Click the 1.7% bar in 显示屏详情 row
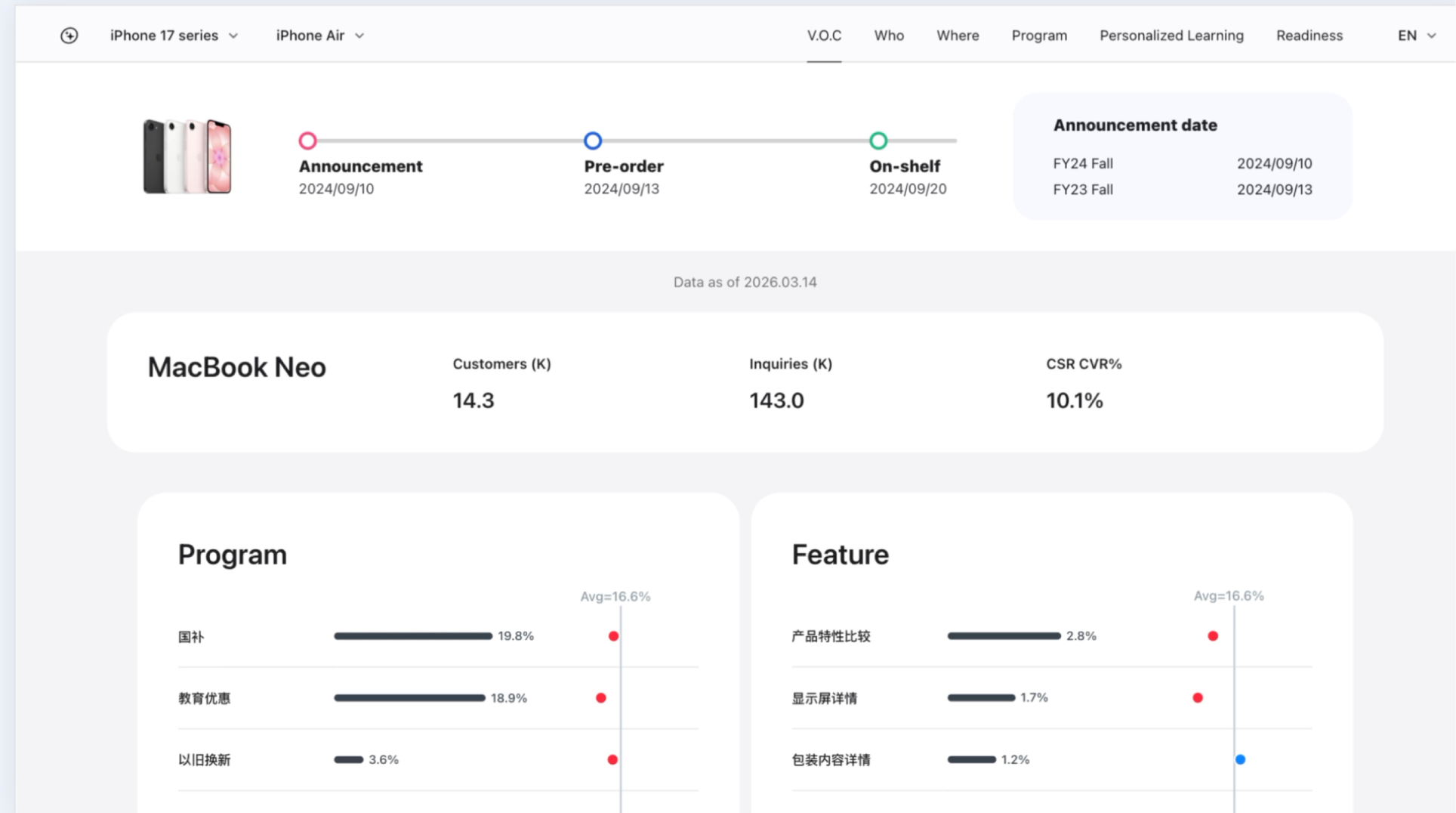The image size is (1456, 813). tap(981, 697)
